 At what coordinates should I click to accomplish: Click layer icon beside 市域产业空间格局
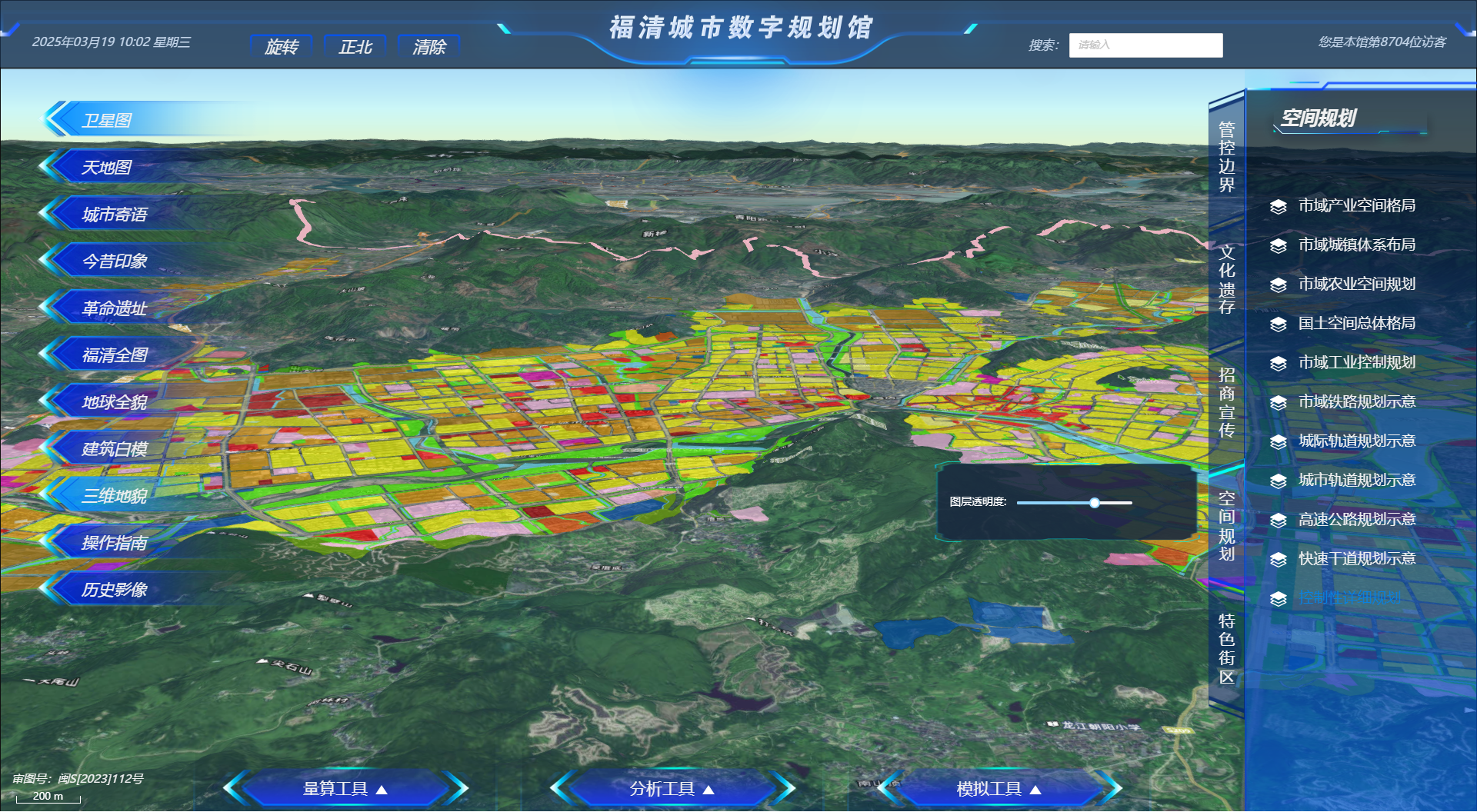(1278, 206)
